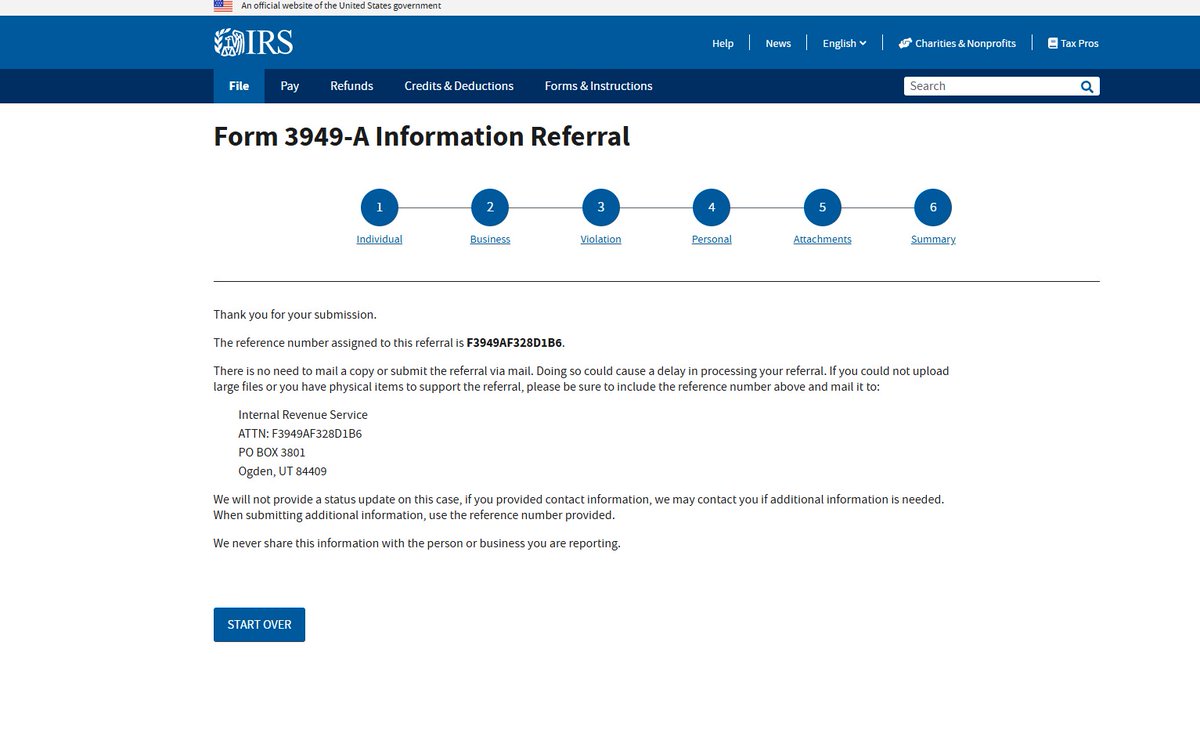This screenshot has height=754, width=1200.
Task: Open the Refunds menu
Action: pos(352,86)
